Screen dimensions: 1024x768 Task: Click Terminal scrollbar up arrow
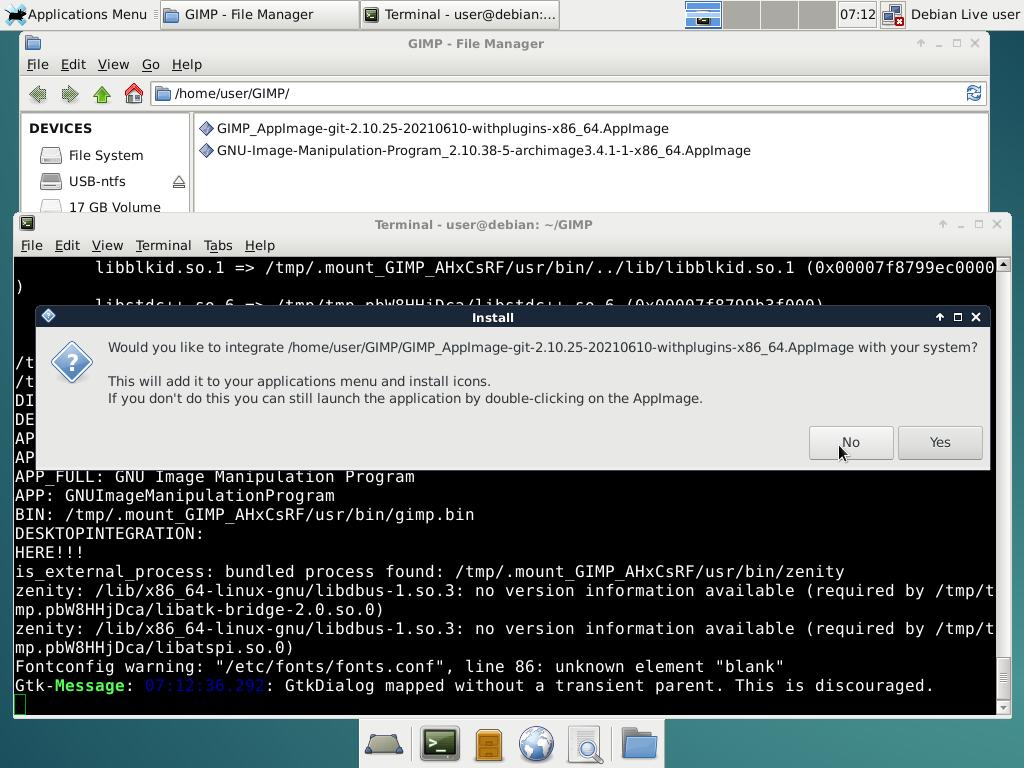[x=1004, y=264]
